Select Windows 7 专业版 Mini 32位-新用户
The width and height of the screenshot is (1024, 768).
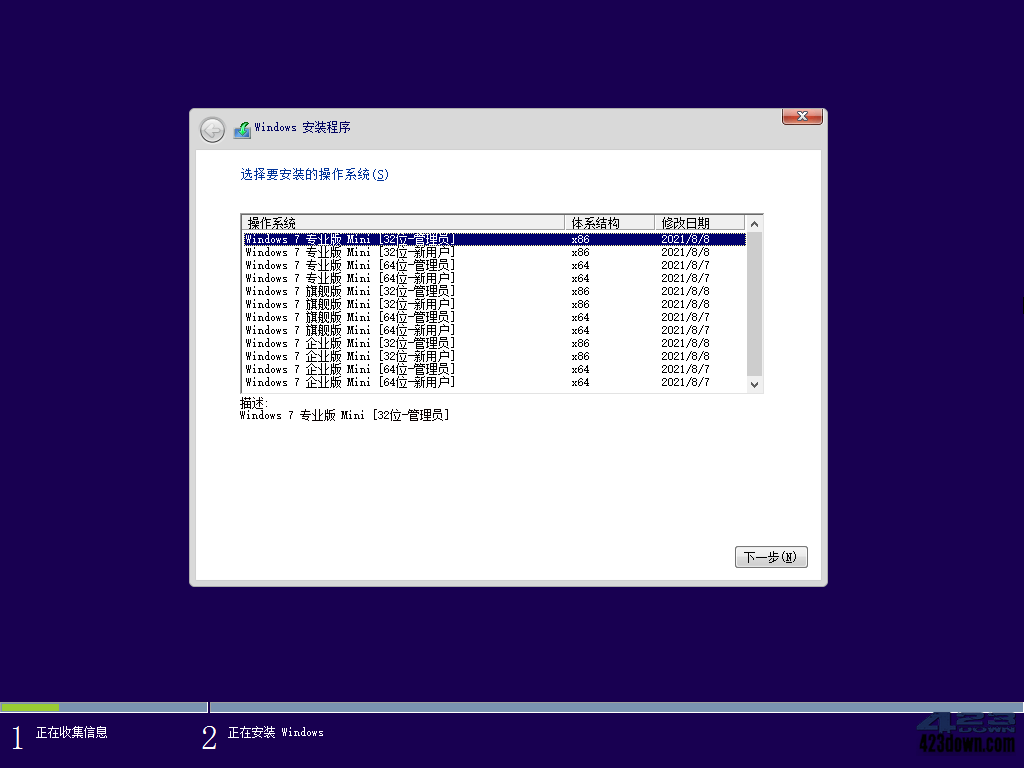tap(400, 252)
